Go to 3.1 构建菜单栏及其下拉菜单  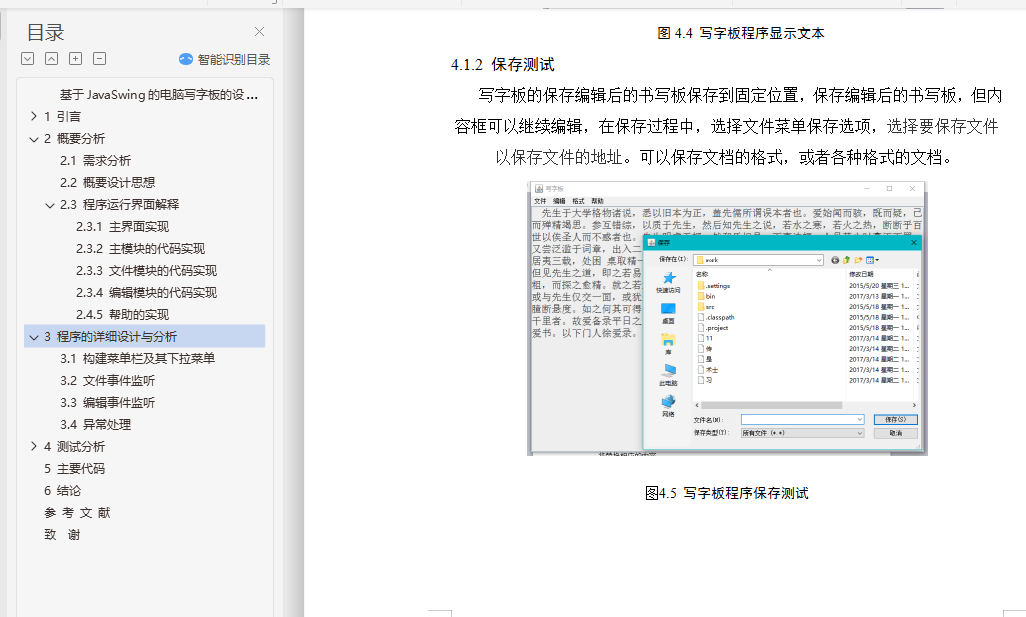(x=137, y=359)
